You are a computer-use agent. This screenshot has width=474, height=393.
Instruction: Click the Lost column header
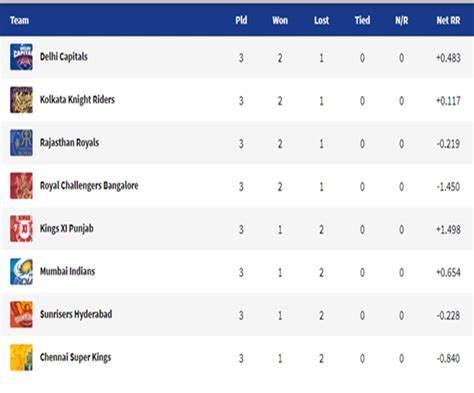coord(321,20)
